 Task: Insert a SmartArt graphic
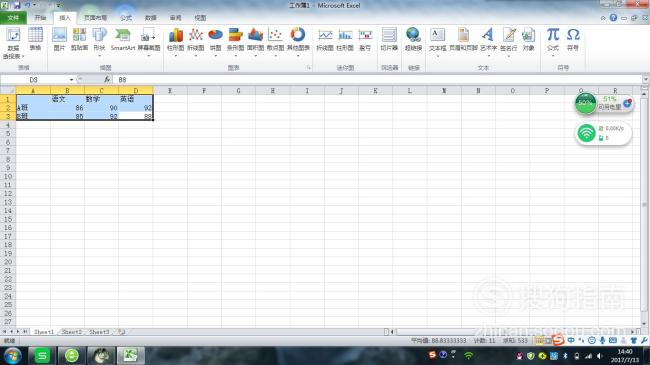[x=123, y=39]
